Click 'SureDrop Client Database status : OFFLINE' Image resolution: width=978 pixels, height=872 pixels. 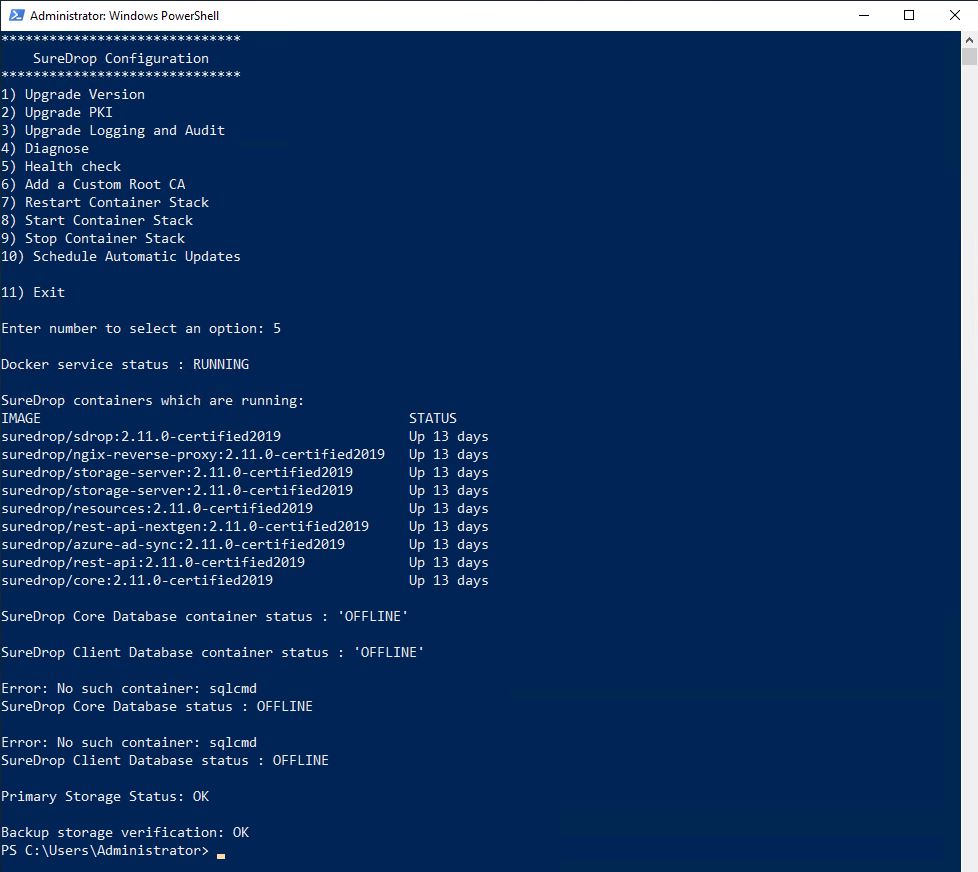pos(165,761)
